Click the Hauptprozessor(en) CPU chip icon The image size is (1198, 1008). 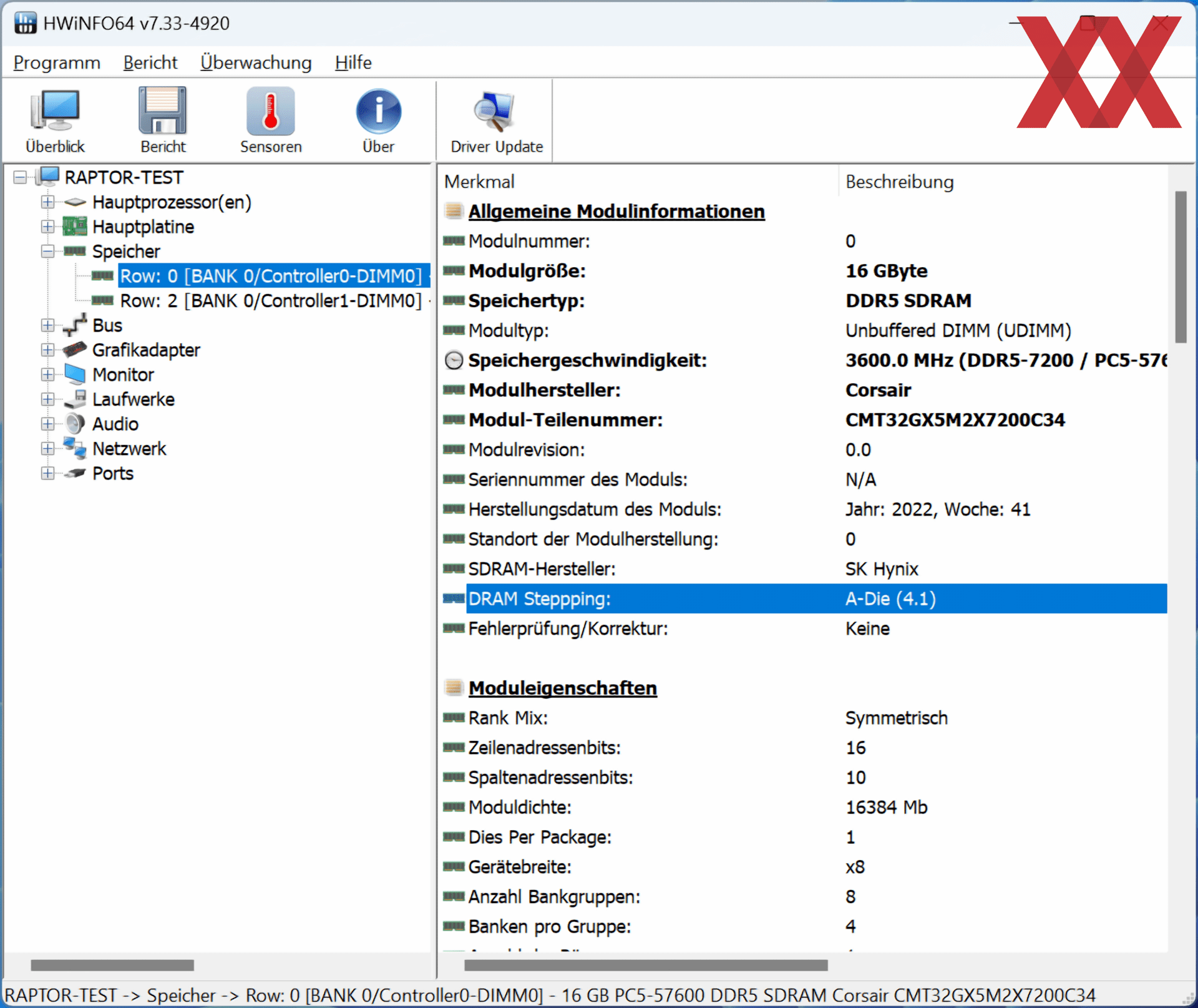pos(75,202)
